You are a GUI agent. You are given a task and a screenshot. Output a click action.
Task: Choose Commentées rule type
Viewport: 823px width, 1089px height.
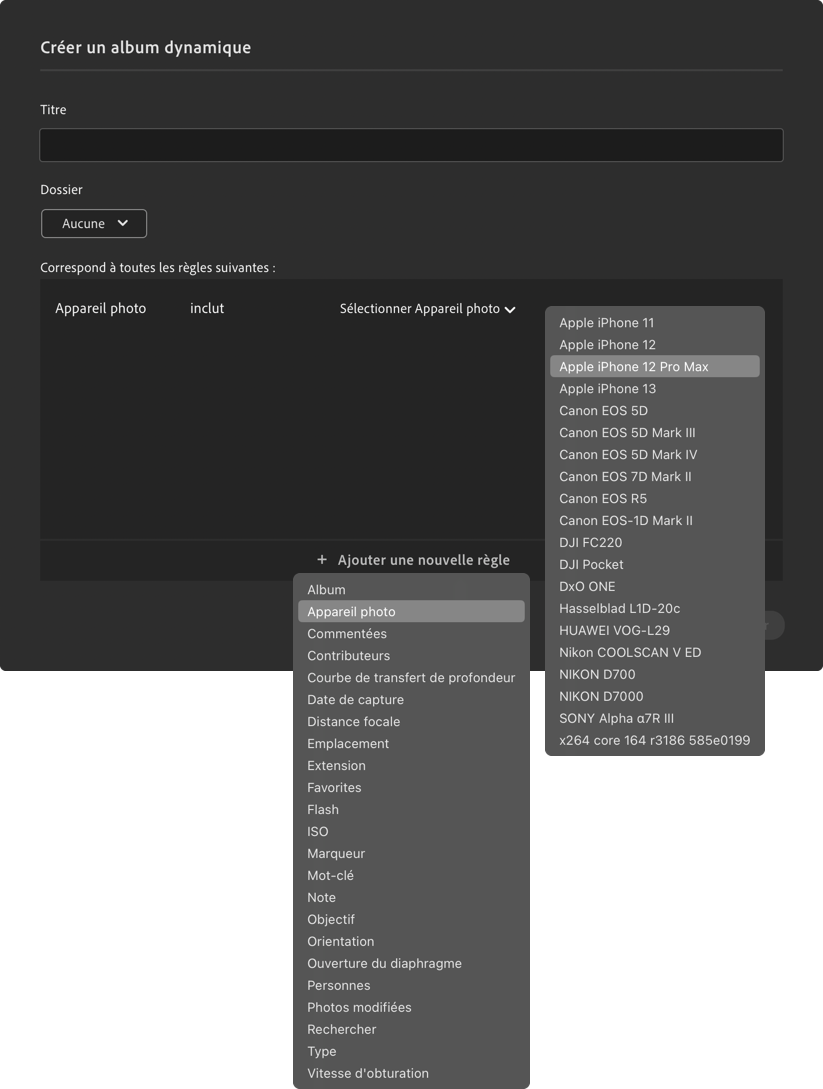coord(411,634)
